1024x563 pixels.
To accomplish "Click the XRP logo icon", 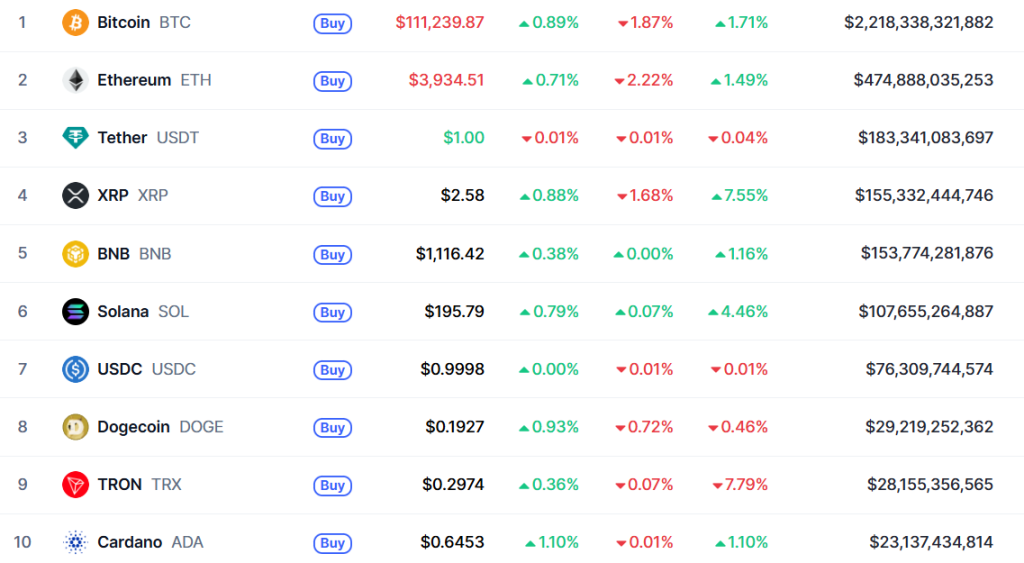I will [x=75, y=195].
